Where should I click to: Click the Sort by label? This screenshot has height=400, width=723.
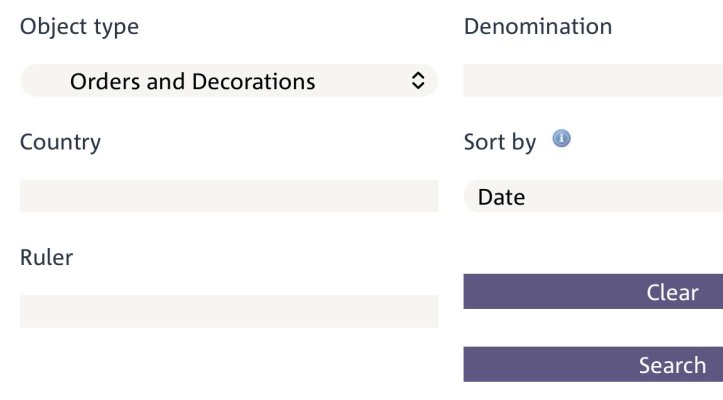(500, 142)
